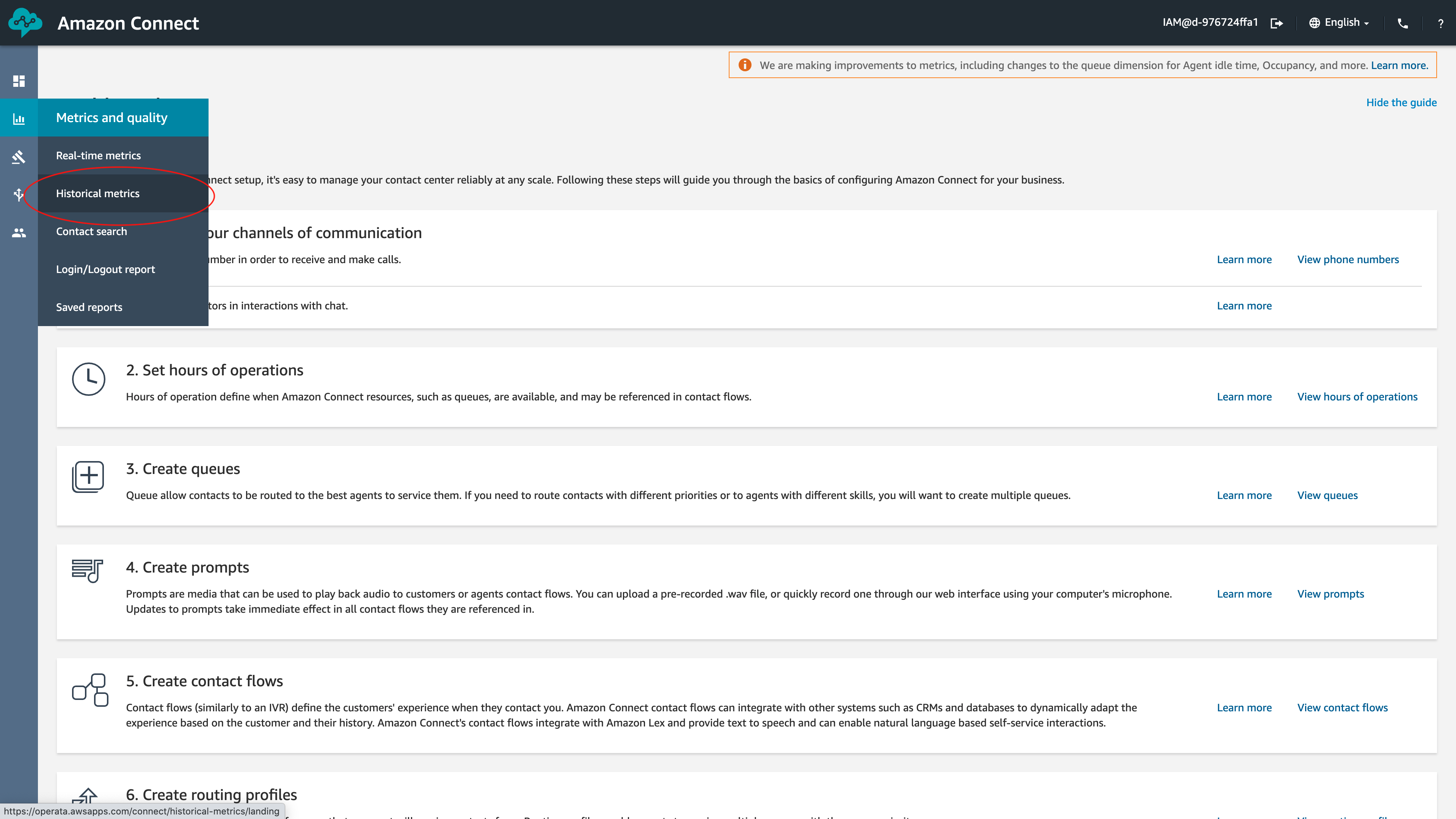1456x819 pixels.
Task: Open the View prompts link
Action: (x=1330, y=594)
